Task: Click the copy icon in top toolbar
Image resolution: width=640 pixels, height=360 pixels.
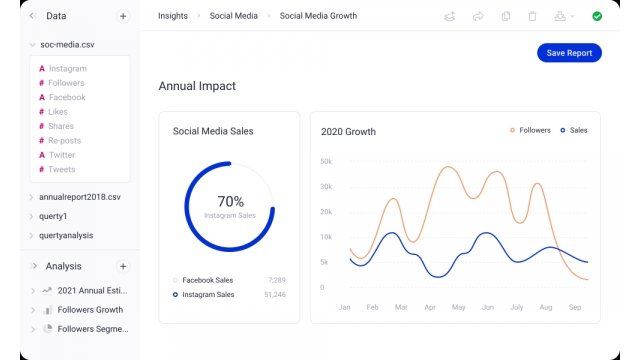Action: (506, 16)
